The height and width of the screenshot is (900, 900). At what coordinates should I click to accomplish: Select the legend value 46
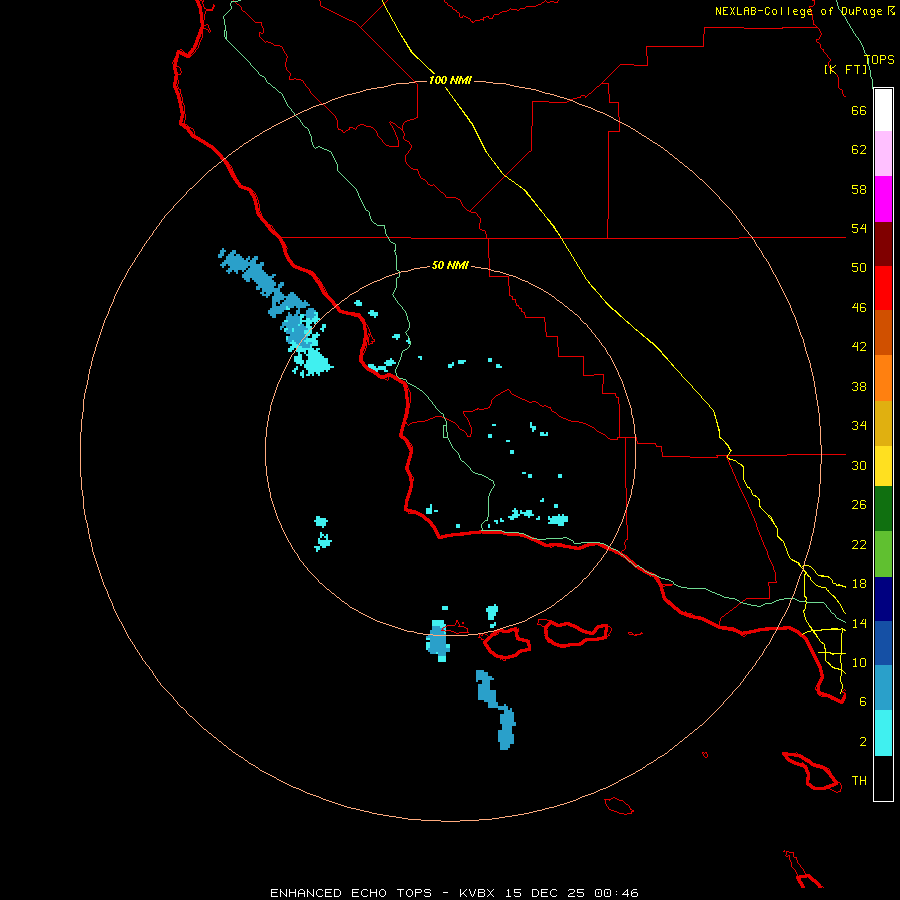859,308
